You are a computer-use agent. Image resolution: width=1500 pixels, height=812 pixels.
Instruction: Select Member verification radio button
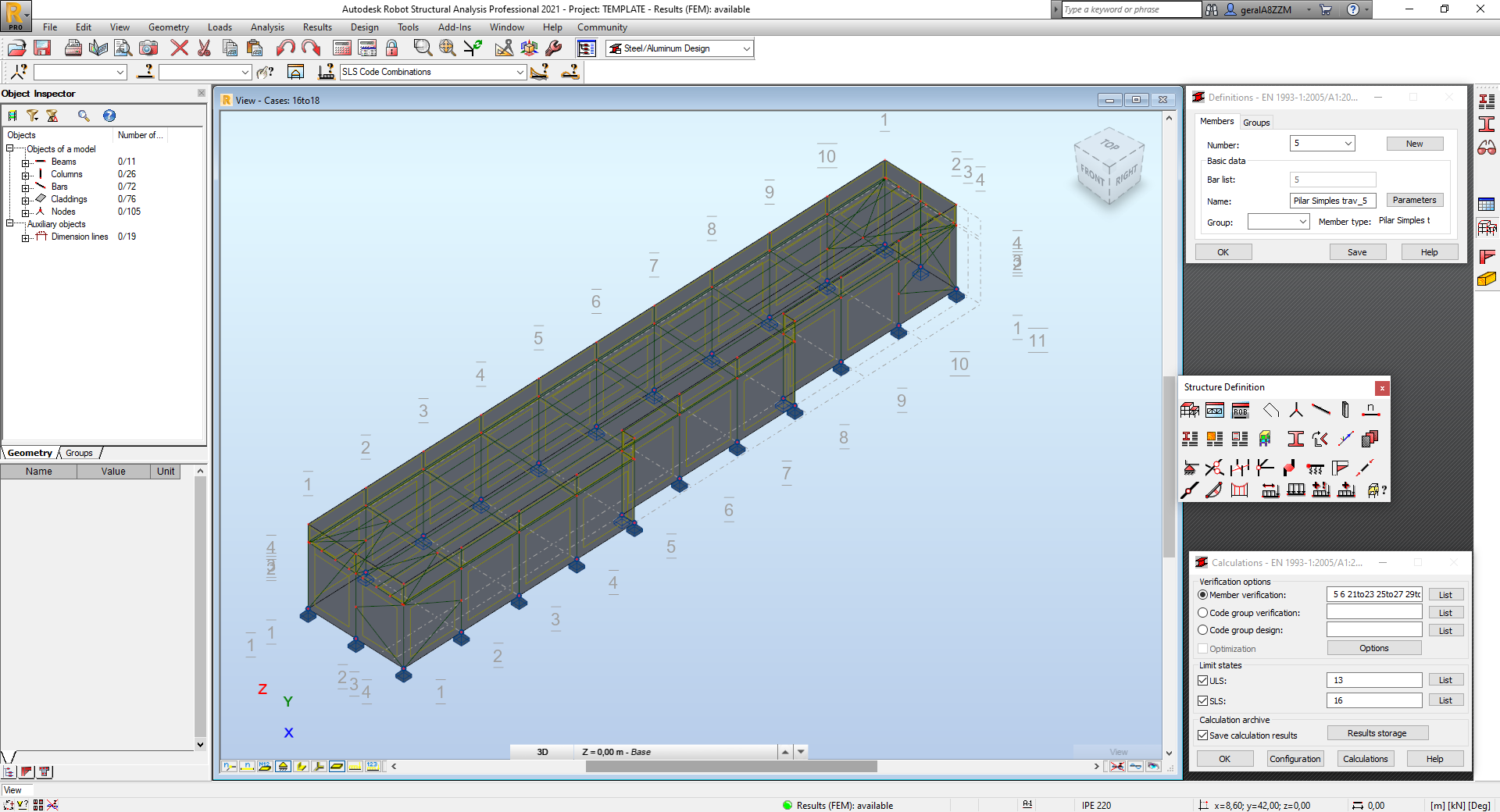pyautogui.click(x=1203, y=595)
